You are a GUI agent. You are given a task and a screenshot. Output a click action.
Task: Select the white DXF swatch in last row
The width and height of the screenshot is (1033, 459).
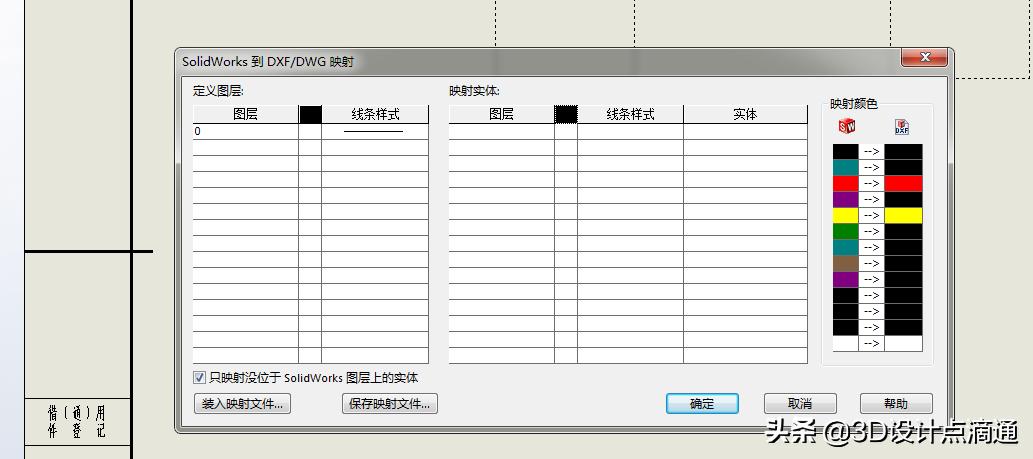903,344
